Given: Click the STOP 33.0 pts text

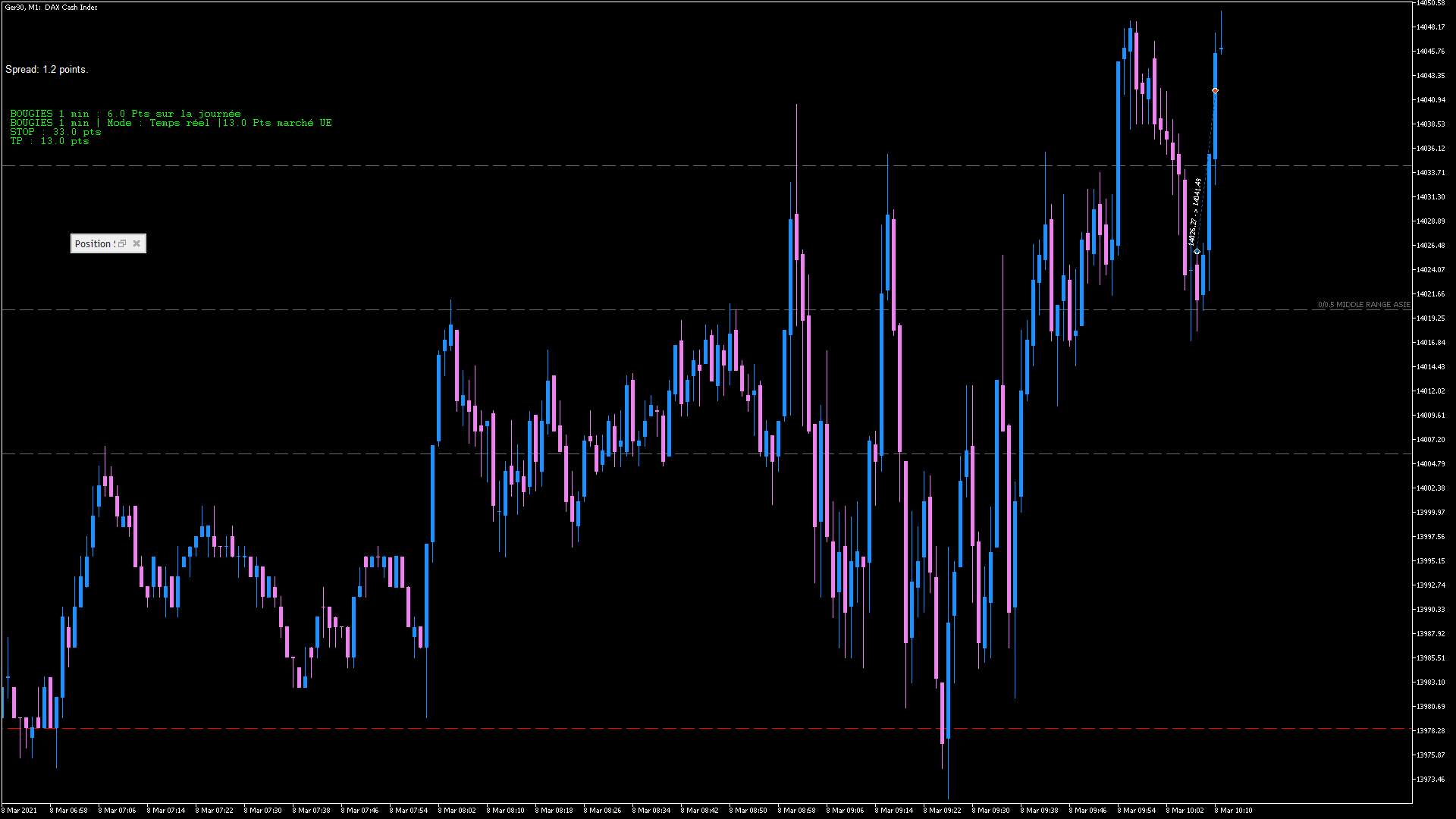Looking at the screenshot, I should (55, 132).
